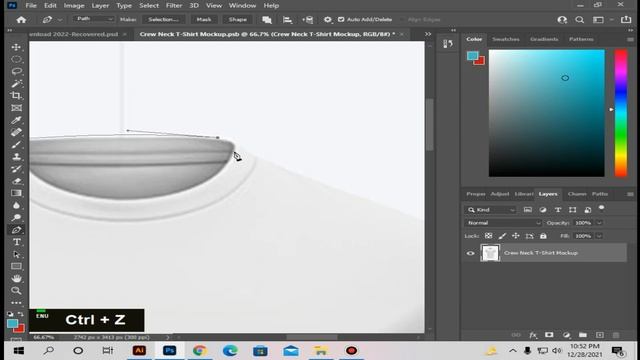640x360 pixels.
Task: Open the Layers panel menu
Action: (x=630, y=194)
